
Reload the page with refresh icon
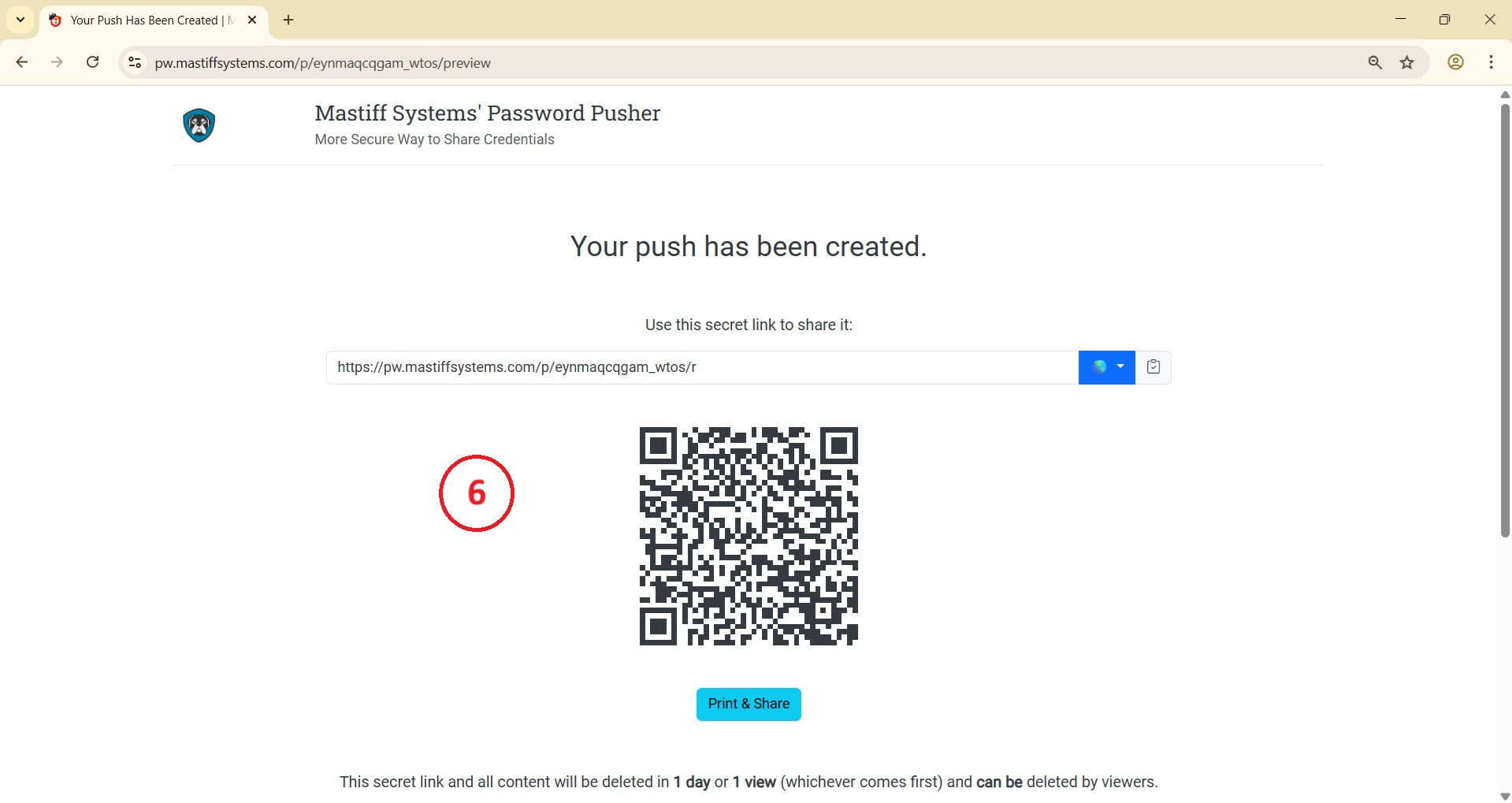click(x=93, y=62)
